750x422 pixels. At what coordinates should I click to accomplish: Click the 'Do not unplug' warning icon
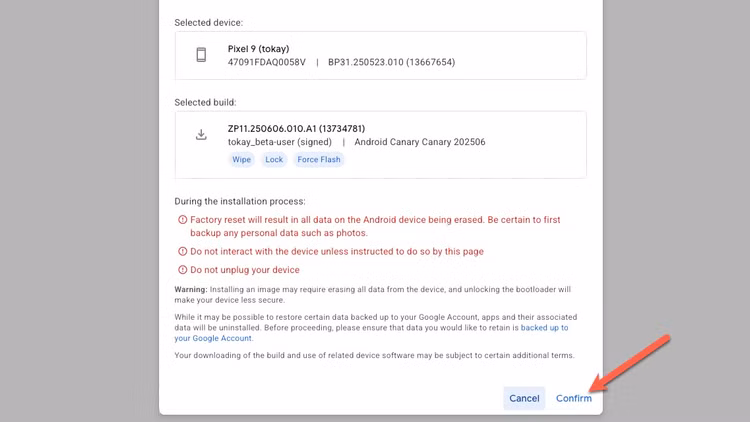click(182, 270)
